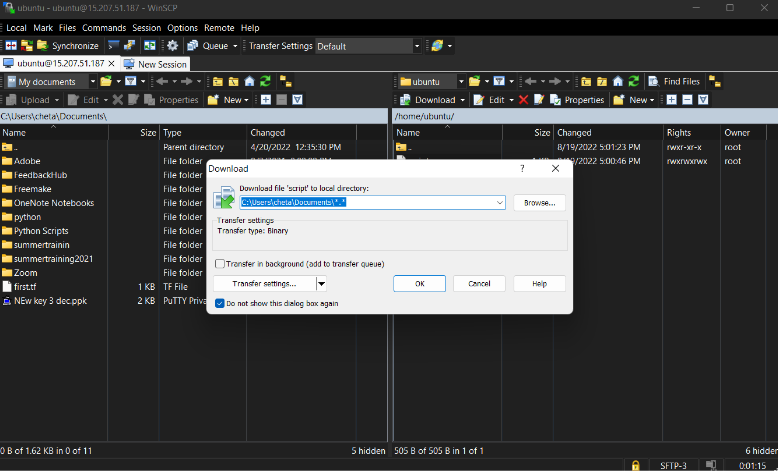This screenshot has width=778, height=472.
Task: Confirm download with OK button
Action: coord(419,283)
